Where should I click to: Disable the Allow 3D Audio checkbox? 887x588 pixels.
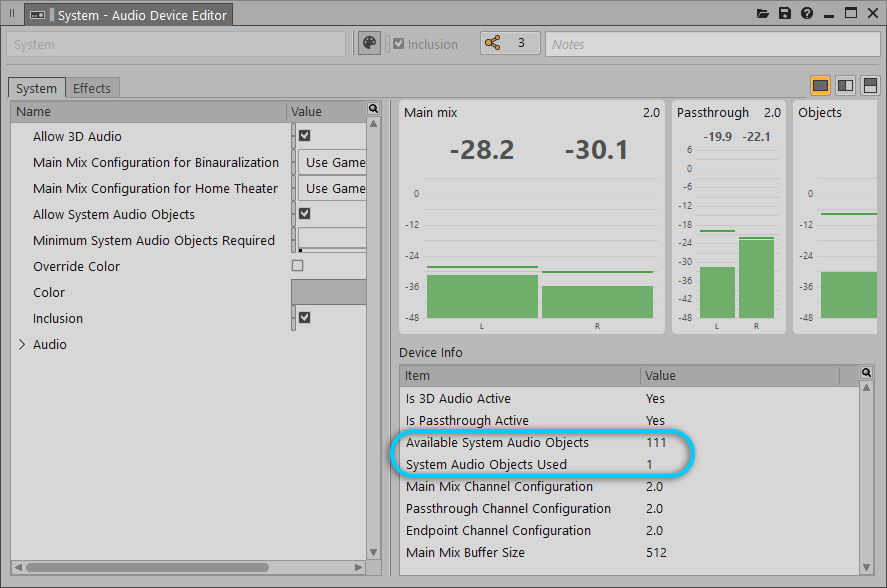coord(304,136)
